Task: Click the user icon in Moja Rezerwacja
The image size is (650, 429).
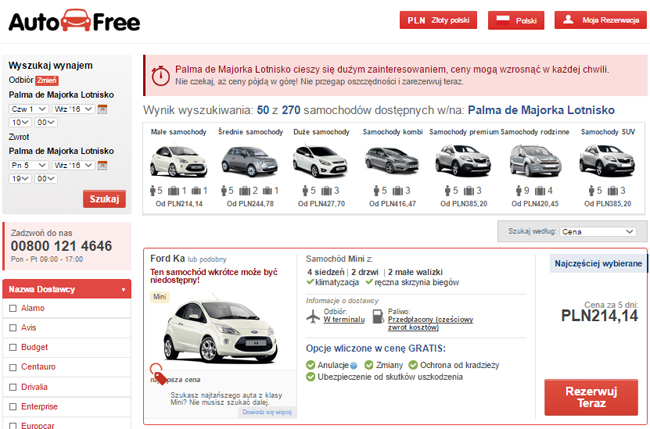Action: (x=568, y=19)
